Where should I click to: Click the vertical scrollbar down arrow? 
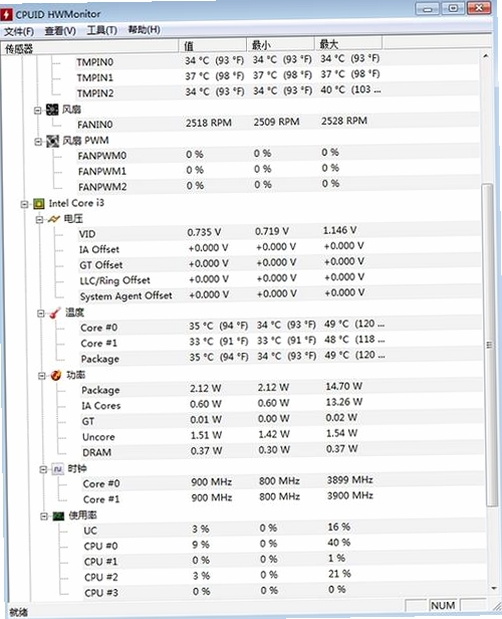pyautogui.click(x=494, y=589)
